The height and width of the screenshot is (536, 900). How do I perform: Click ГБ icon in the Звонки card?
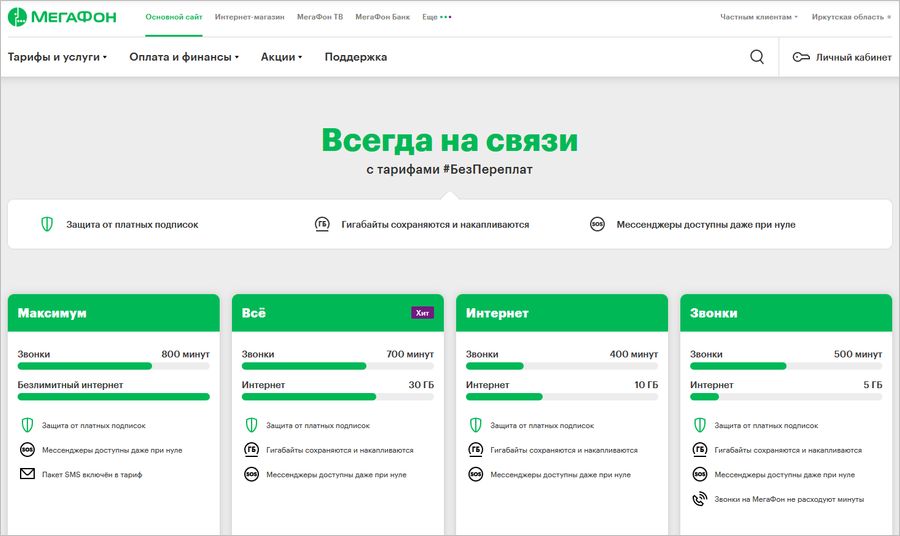tap(700, 450)
